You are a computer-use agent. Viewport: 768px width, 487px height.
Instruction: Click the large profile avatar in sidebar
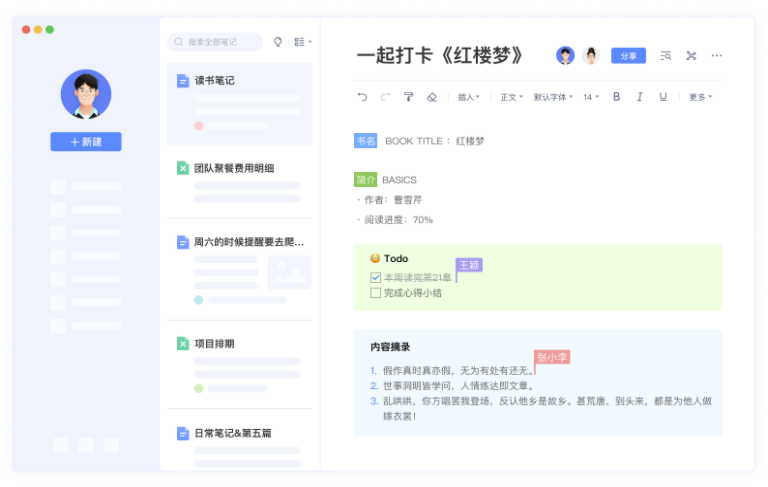tap(86, 94)
